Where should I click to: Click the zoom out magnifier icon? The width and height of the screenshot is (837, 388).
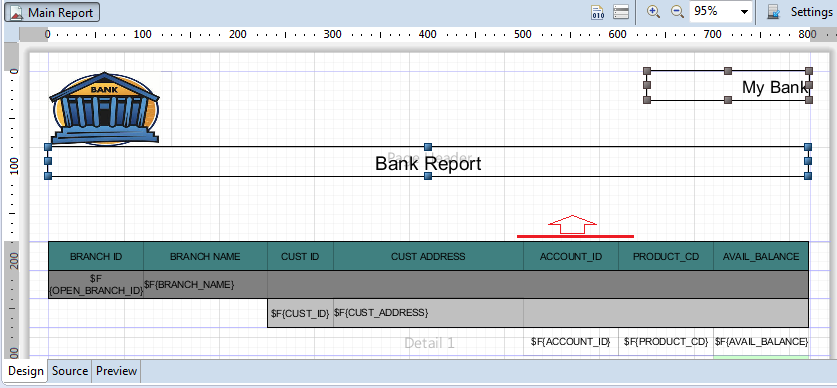pyautogui.click(x=677, y=12)
